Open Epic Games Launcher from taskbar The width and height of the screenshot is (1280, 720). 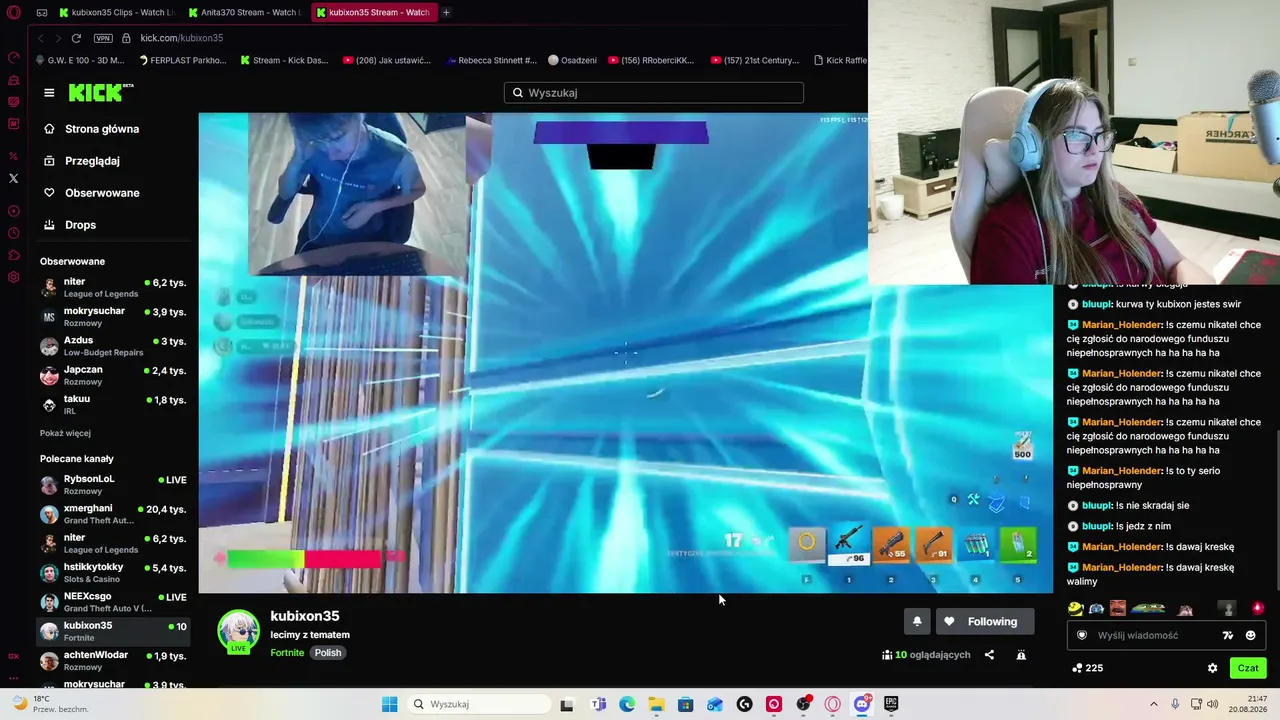pyautogui.click(x=890, y=704)
